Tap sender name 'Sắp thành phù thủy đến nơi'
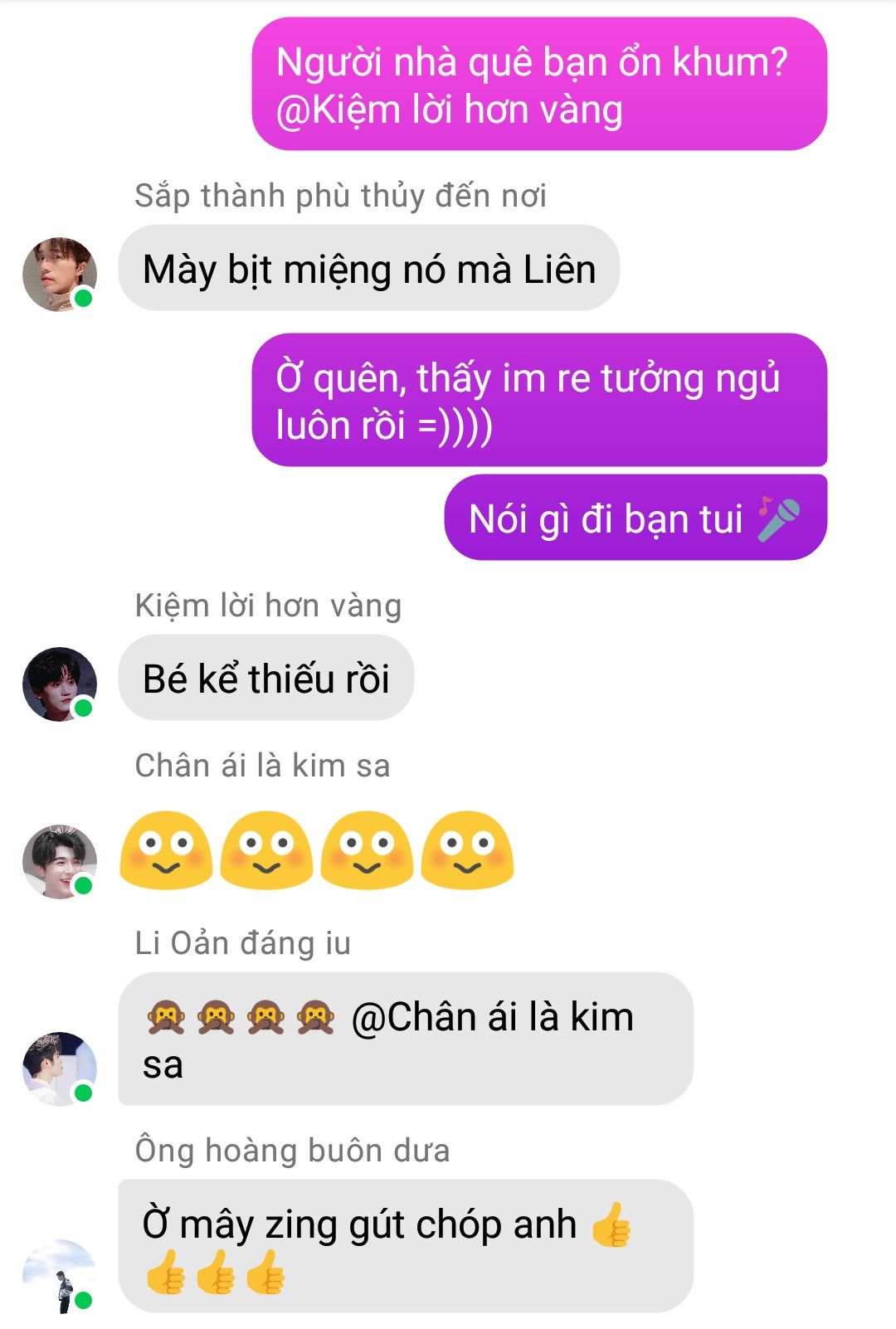This screenshot has width=896, height=1329. 340,197
